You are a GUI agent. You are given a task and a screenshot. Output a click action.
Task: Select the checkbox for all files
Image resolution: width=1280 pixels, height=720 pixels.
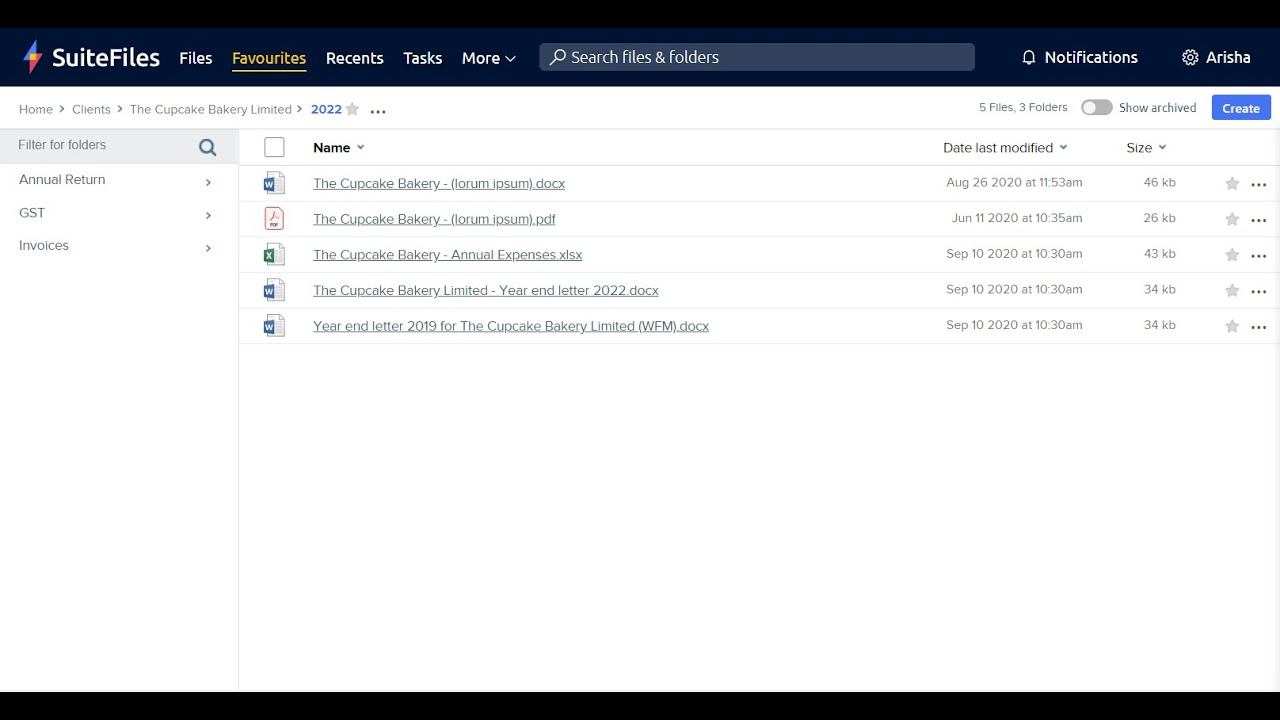coord(273,146)
